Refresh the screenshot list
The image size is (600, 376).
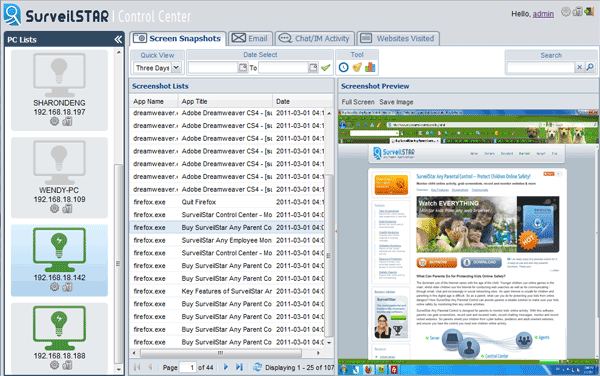257,367
